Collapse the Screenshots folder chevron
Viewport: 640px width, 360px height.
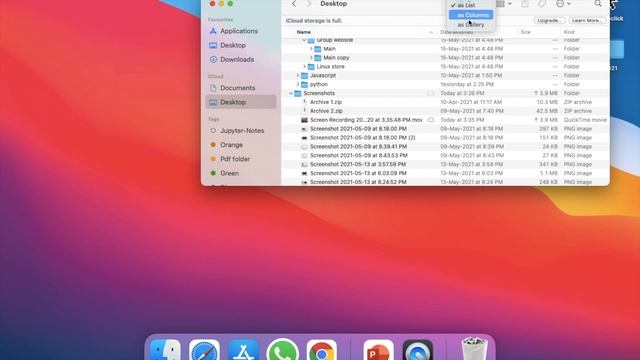pos(291,93)
